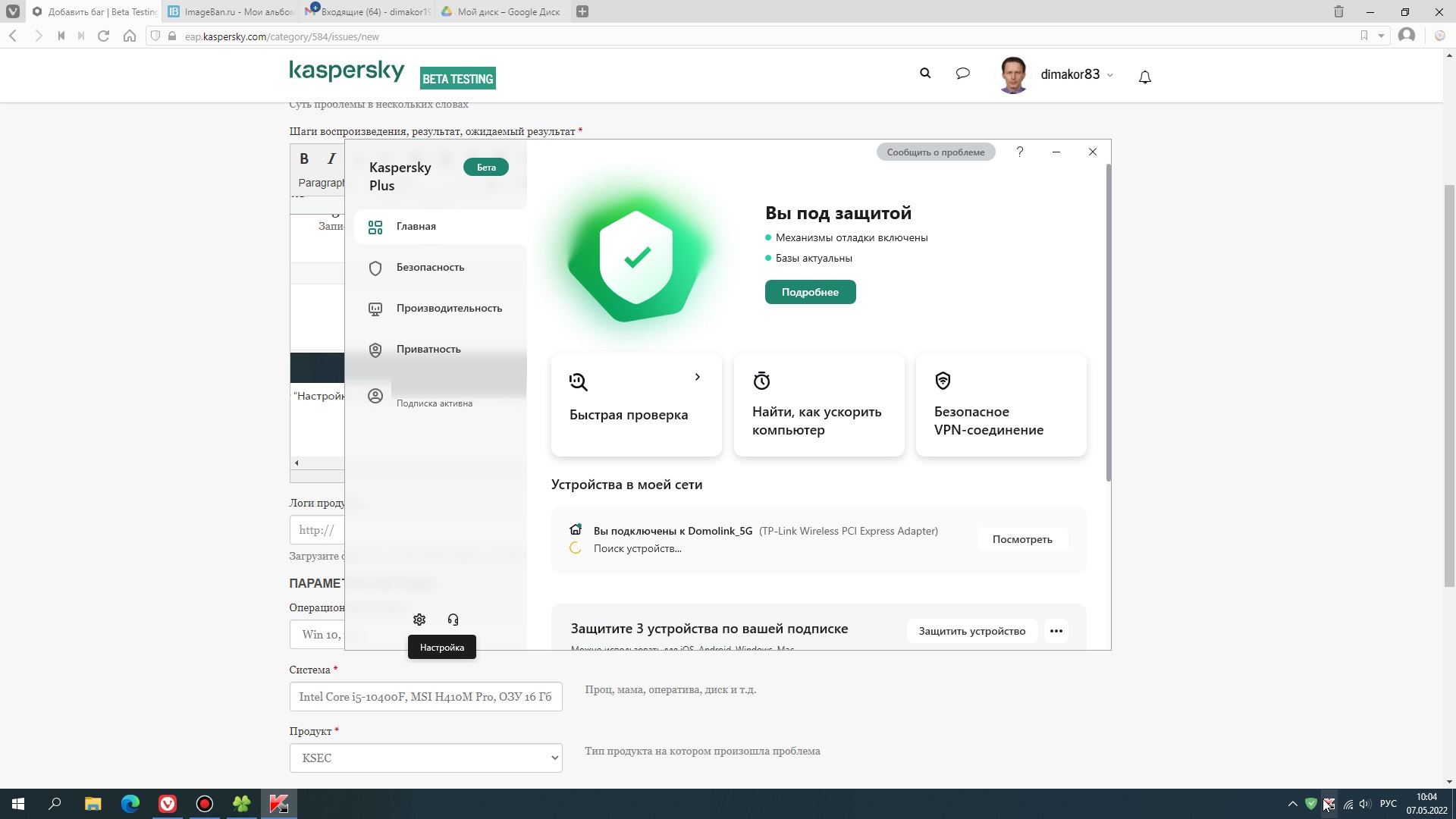The height and width of the screenshot is (819, 1456).
Task: Click the browser back arrow
Action: (x=13, y=36)
